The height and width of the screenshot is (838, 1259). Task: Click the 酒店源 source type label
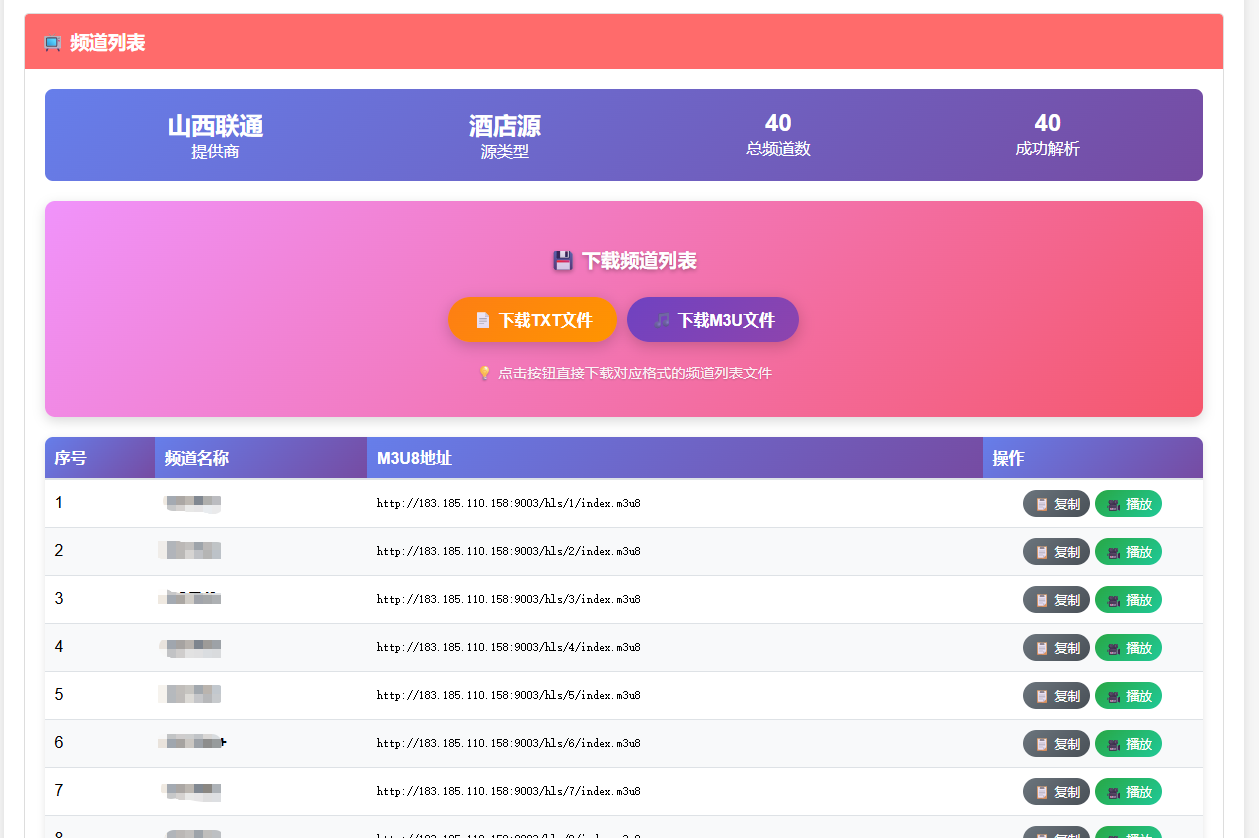504,126
